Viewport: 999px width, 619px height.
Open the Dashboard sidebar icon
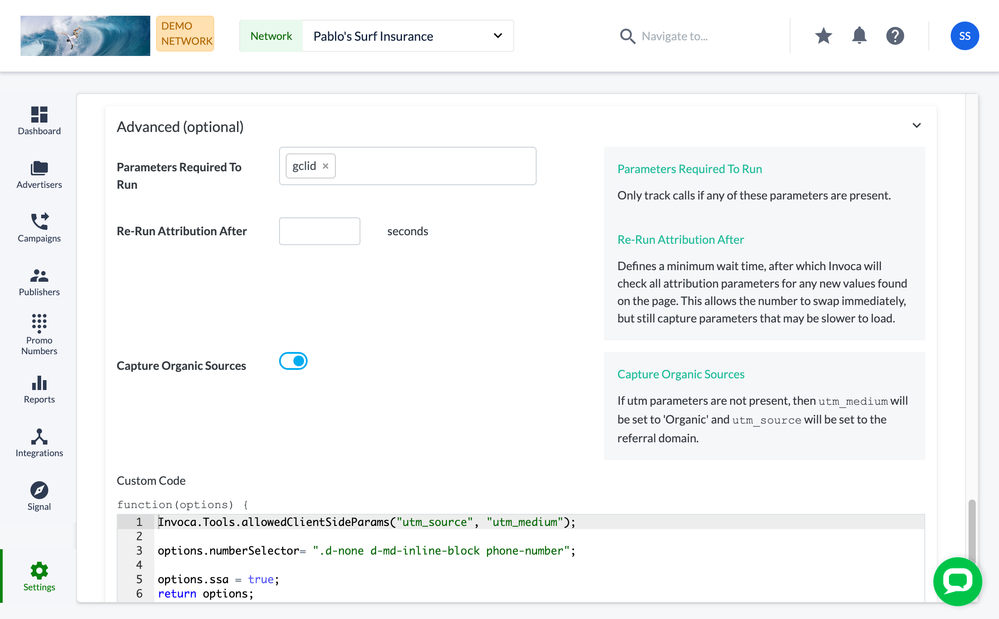[x=39, y=120]
